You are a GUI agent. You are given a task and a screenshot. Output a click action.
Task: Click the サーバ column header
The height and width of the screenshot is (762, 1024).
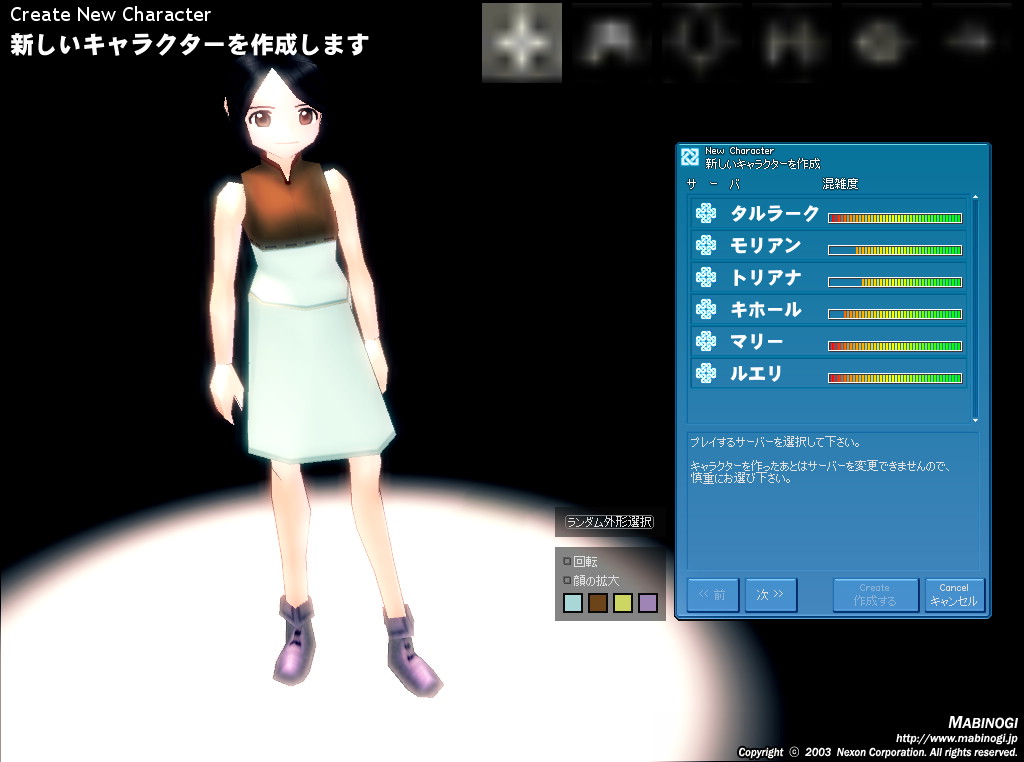713,184
